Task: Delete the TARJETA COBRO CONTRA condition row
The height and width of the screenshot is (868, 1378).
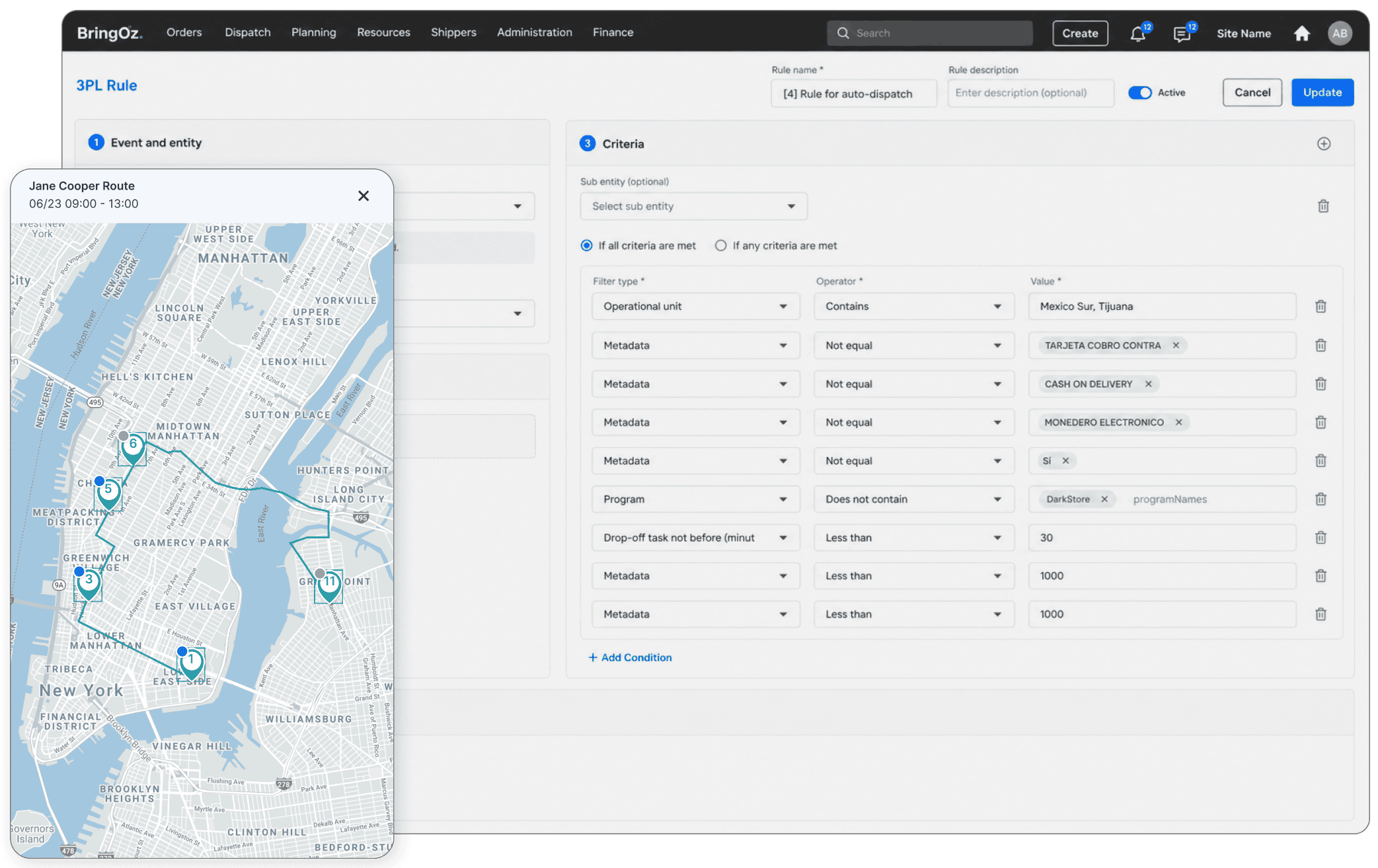Action: coord(1321,345)
